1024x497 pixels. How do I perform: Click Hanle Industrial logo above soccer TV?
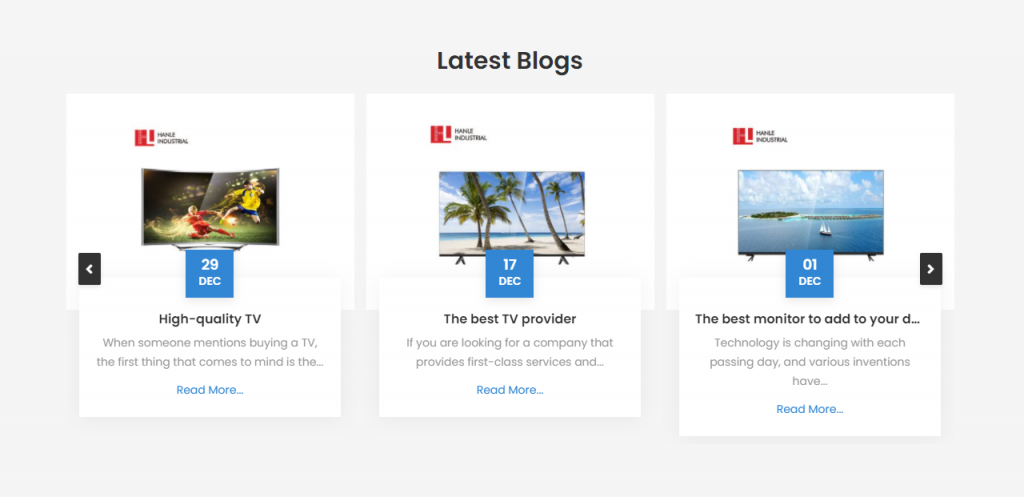[x=161, y=138]
